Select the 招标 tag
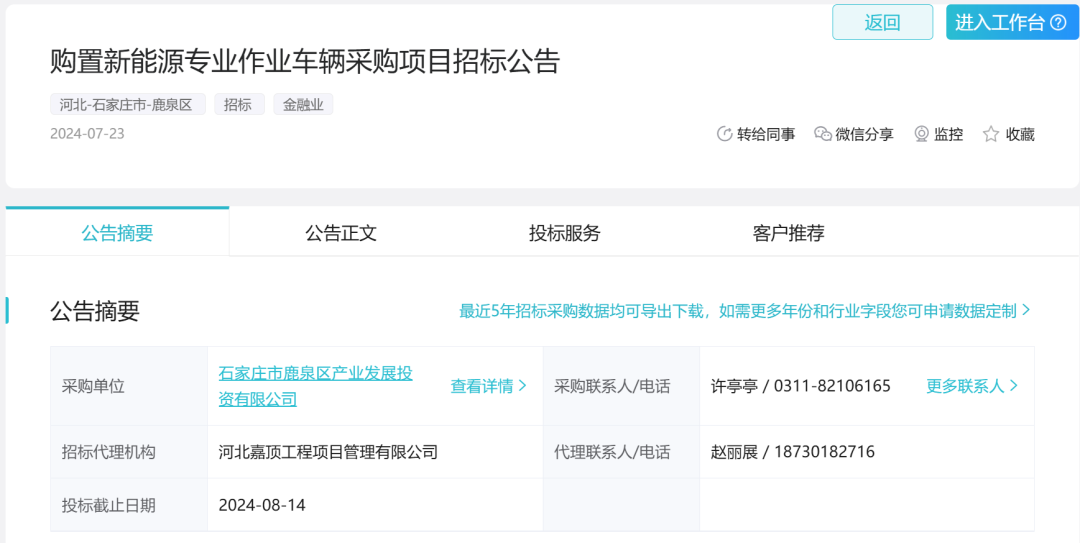The image size is (1080, 543). [239, 105]
